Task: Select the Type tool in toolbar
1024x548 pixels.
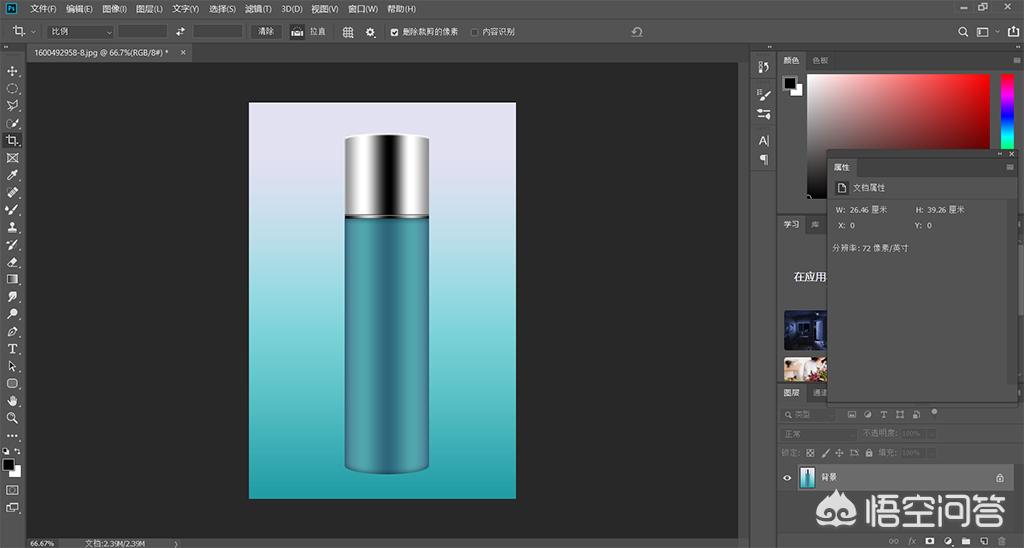Action: [13, 349]
